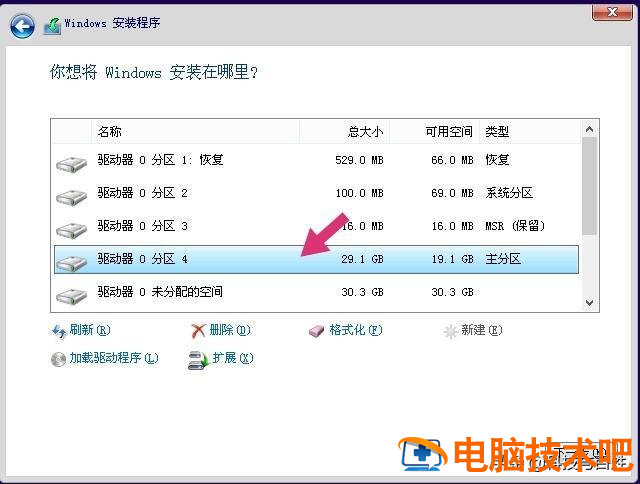Click the refresh arrows icon
640x484 pixels.
tap(59, 331)
